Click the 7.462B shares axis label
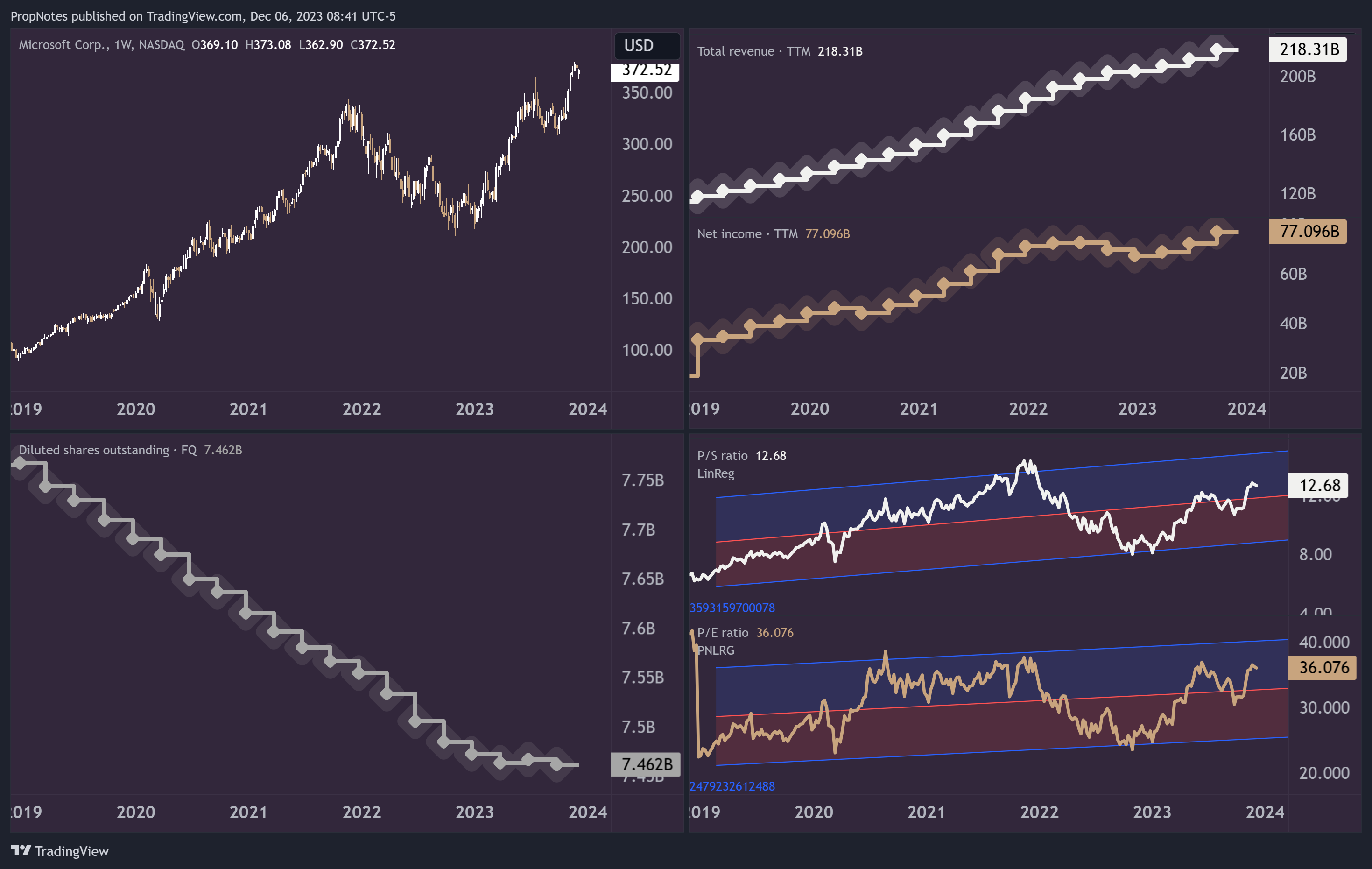The height and width of the screenshot is (869, 1372). click(x=646, y=764)
